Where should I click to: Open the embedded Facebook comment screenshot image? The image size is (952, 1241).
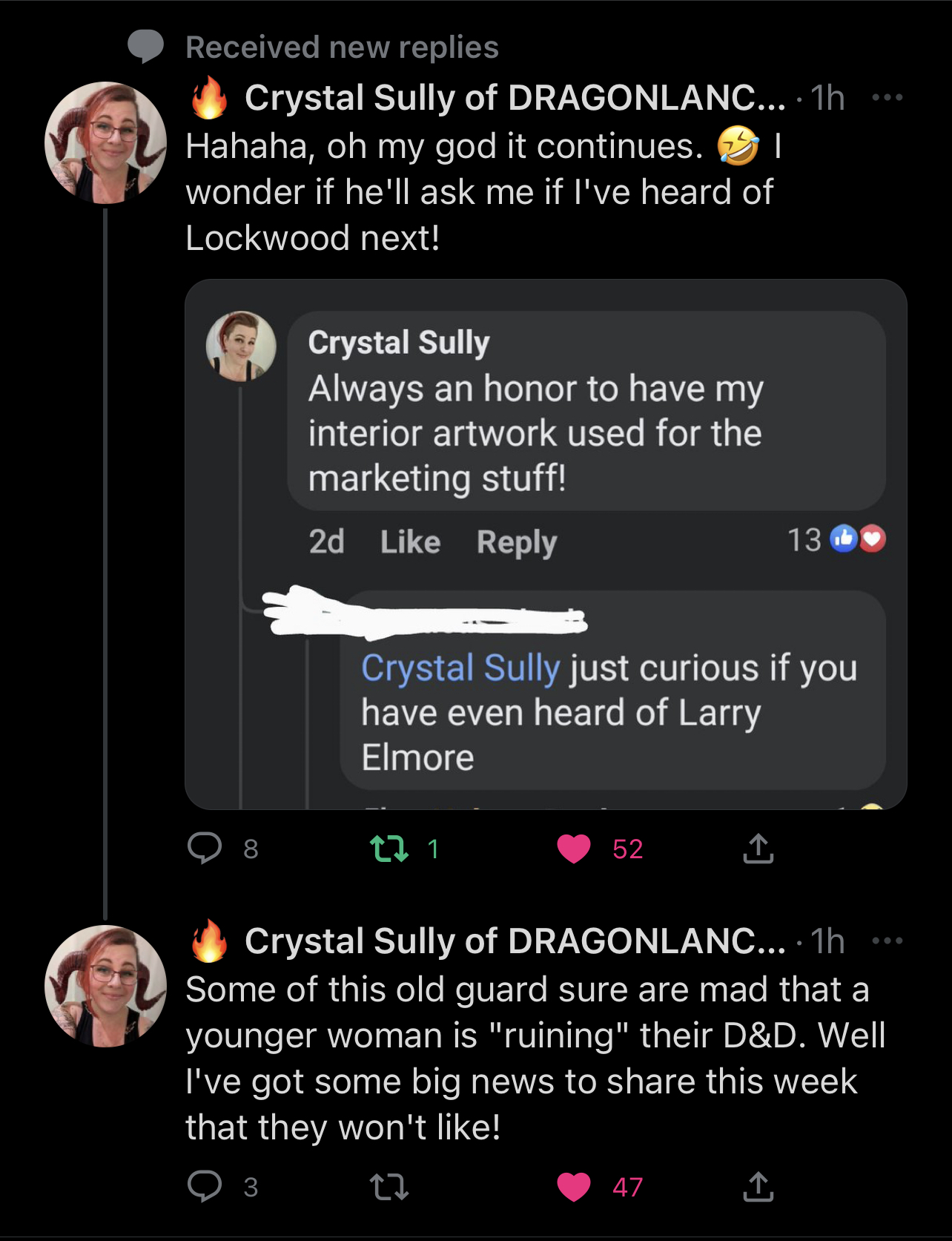pyautogui.click(x=546, y=544)
